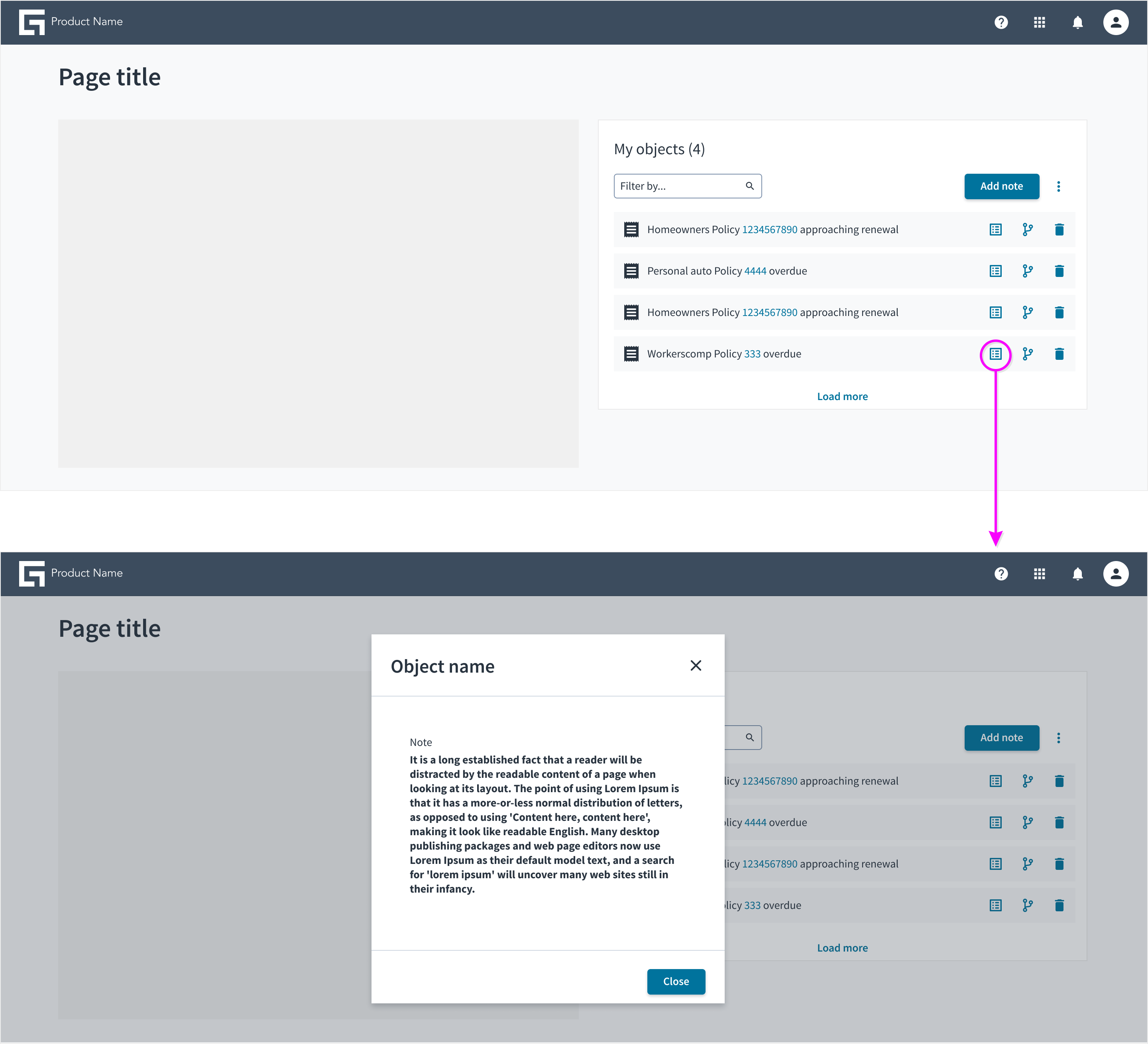This screenshot has width=1148, height=1044.
Task: Click the top Load more link
Action: 842,396
